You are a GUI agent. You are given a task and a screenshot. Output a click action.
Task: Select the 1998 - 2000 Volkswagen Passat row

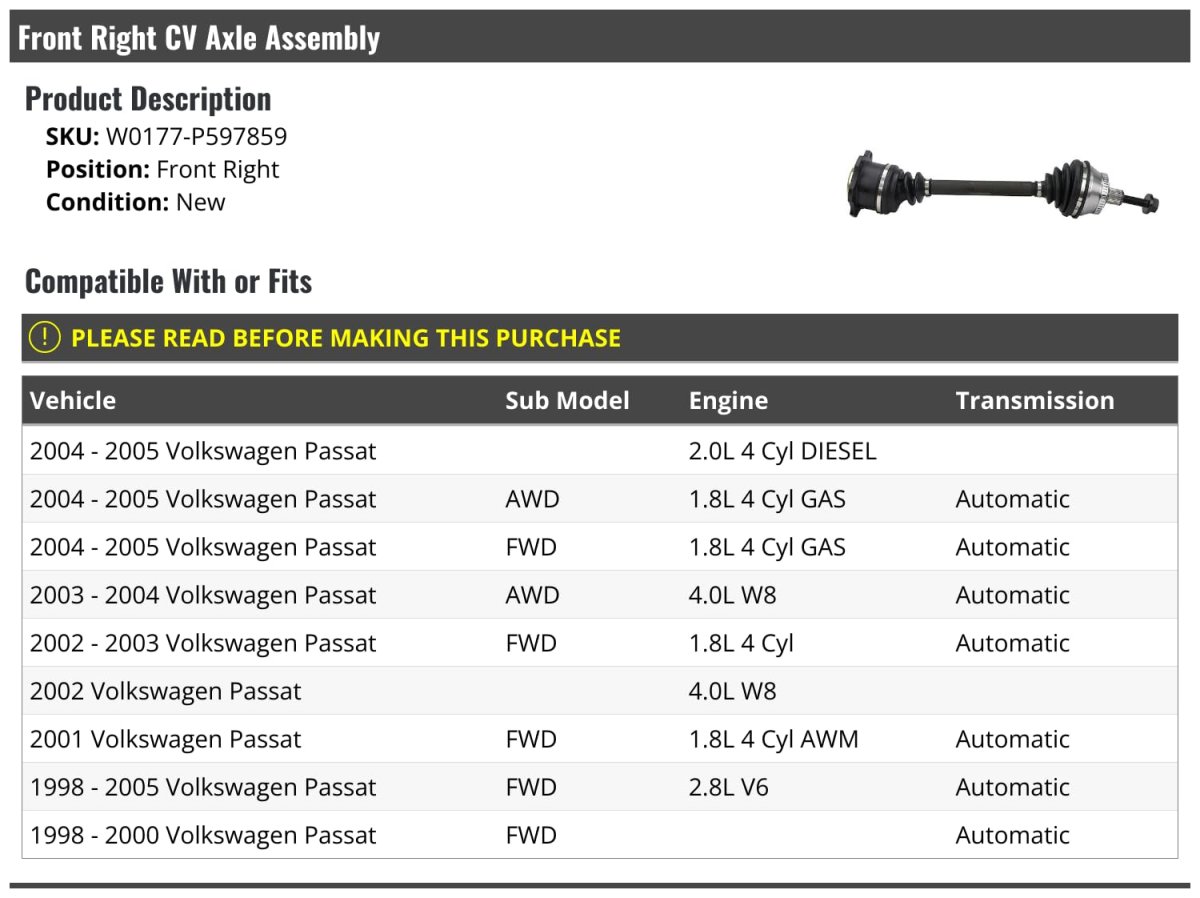(x=203, y=835)
